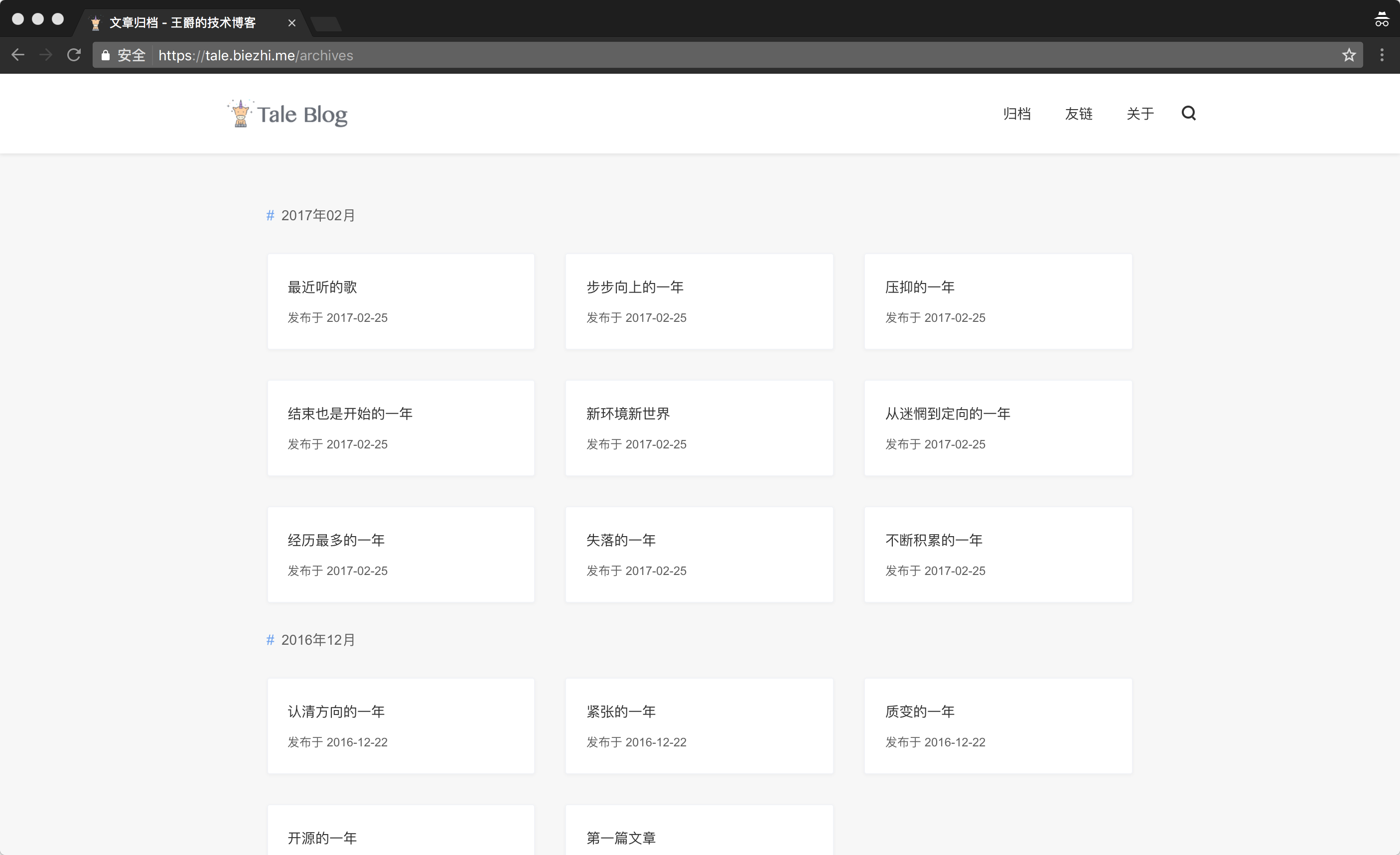Close the 文章归档 browser tab
Viewport: 1400px width, 855px height.
[x=291, y=23]
